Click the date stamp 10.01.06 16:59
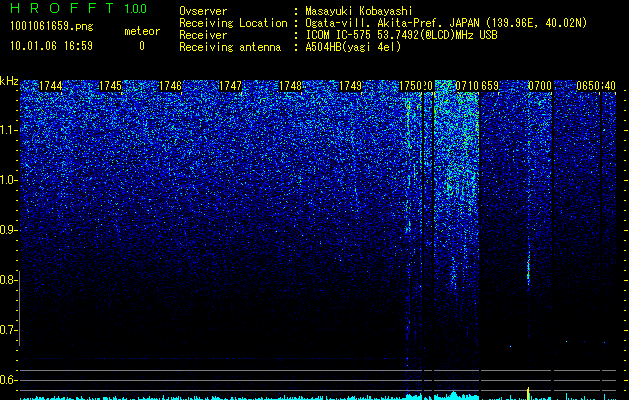This screenshot has height=400, width=629. click(51, 46)
